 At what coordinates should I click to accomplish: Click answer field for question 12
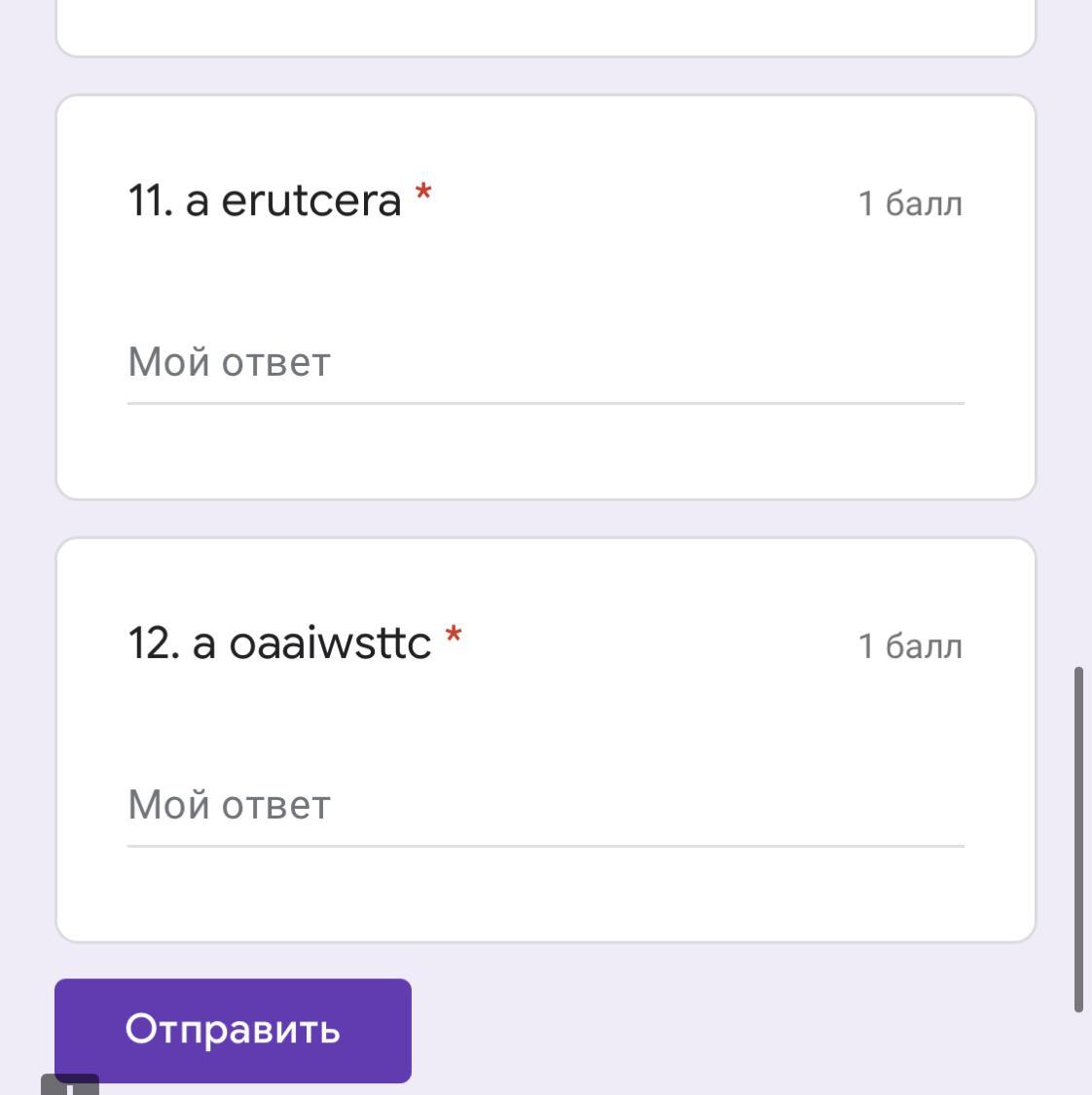pyautogui.click(x=545, y=806)
